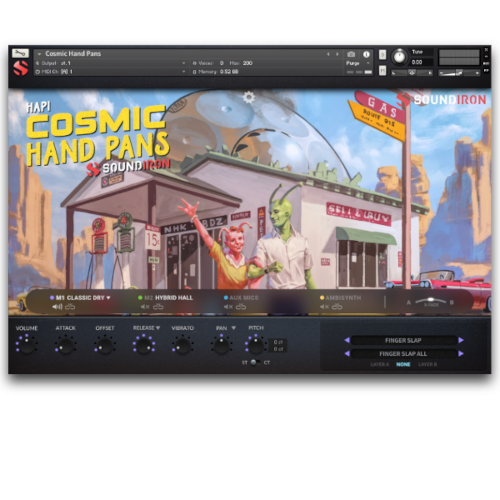This screenshot has width=500, height=500.
Task: Click the Max voices value 200
Action: pyautogui.click(x=248, y=63)
